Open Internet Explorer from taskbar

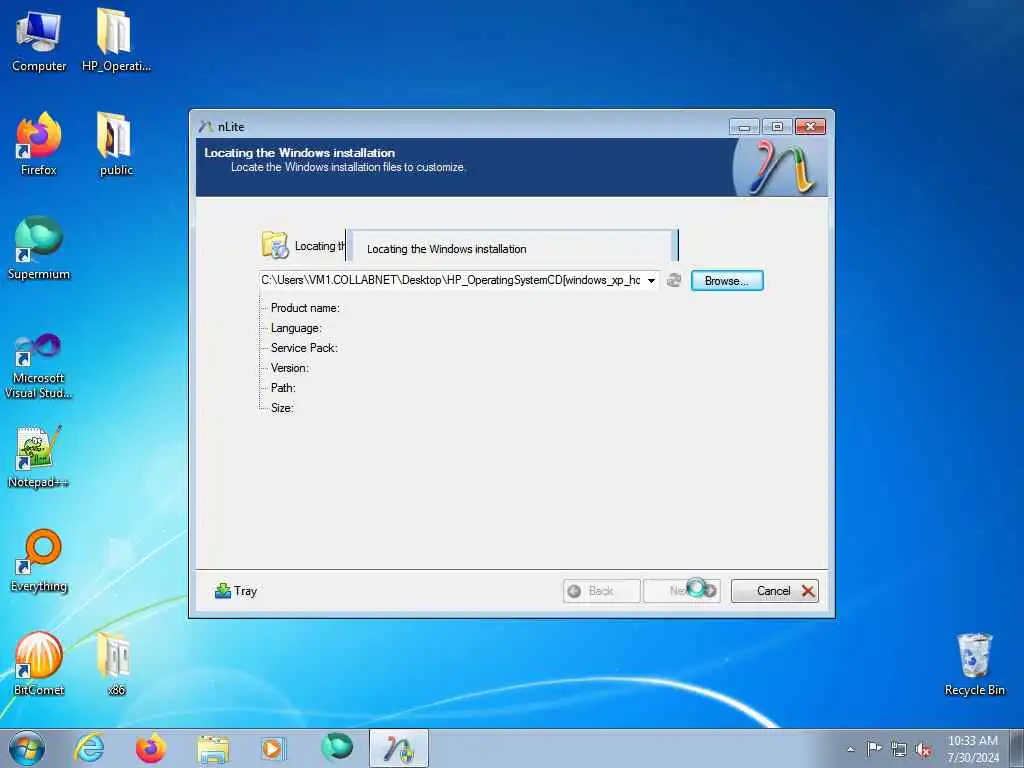click(89, 748)
